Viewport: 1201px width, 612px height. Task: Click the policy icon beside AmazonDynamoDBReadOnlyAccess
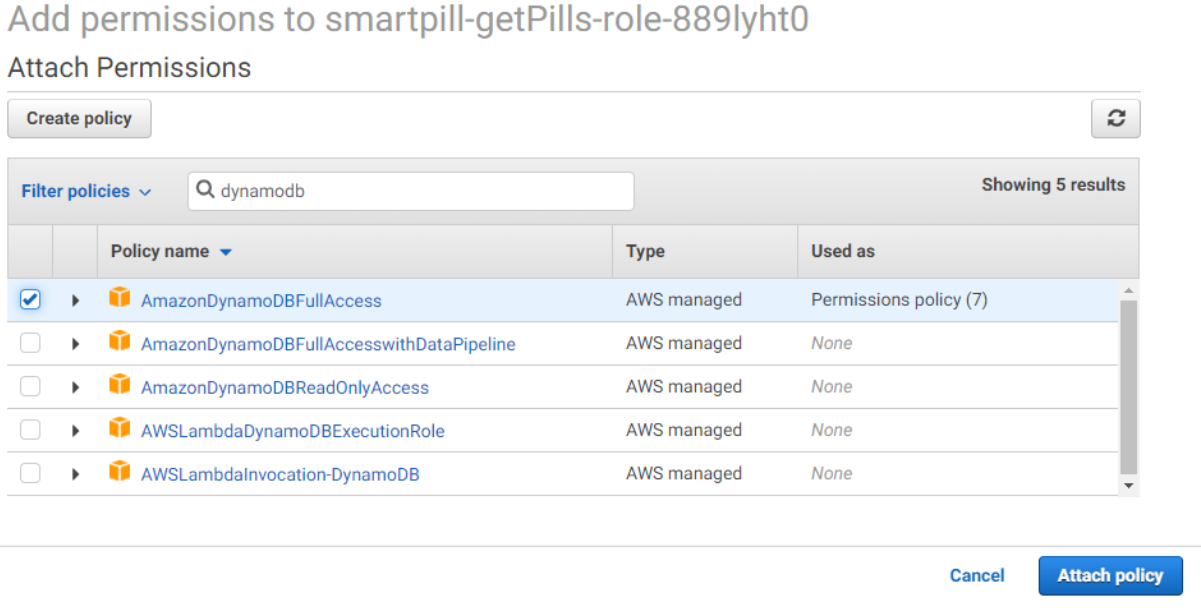(119, 386)
